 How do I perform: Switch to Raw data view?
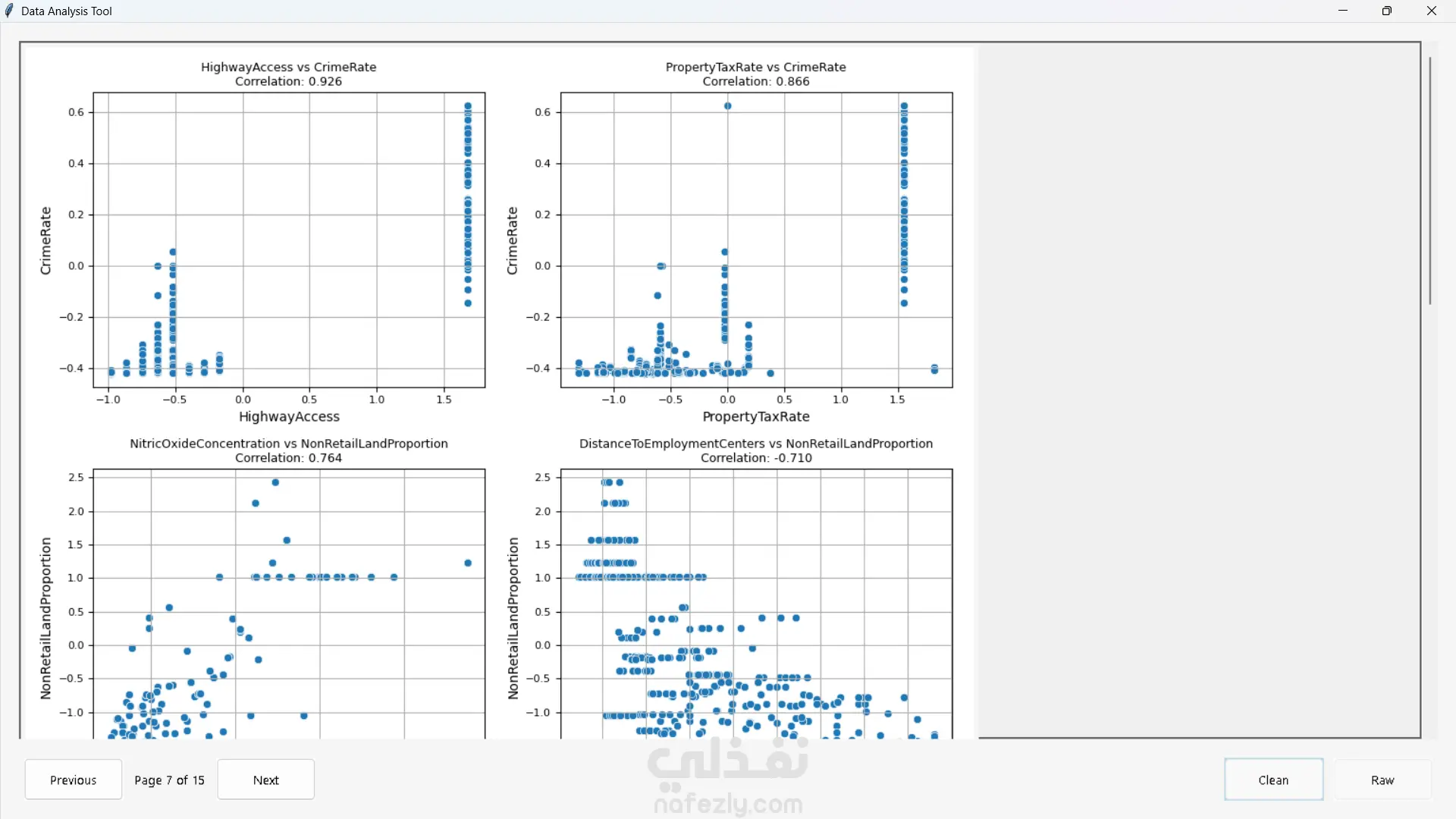pyautogui.click(x=1382, y=780)
